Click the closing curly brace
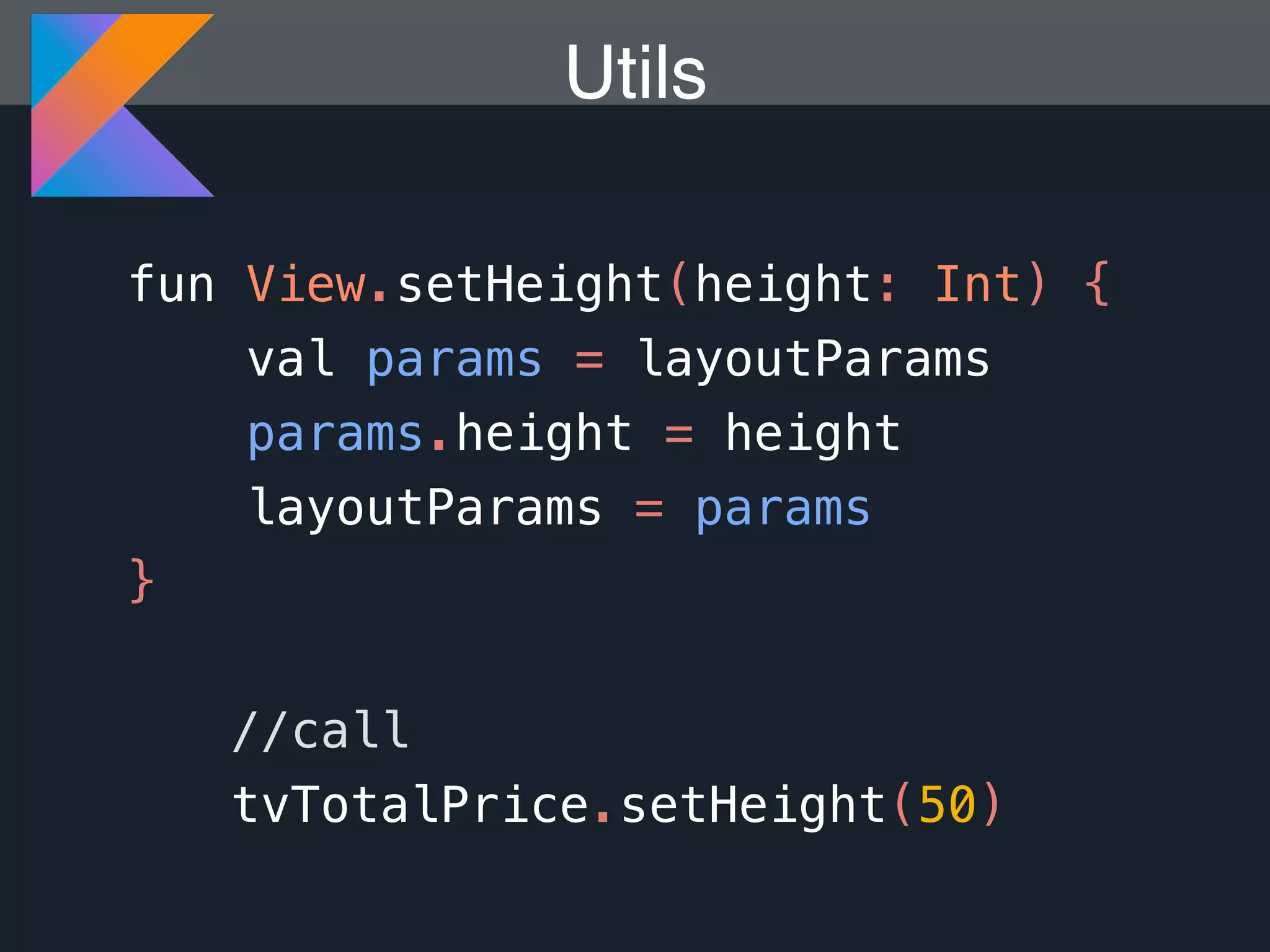 tap(142, 581)
